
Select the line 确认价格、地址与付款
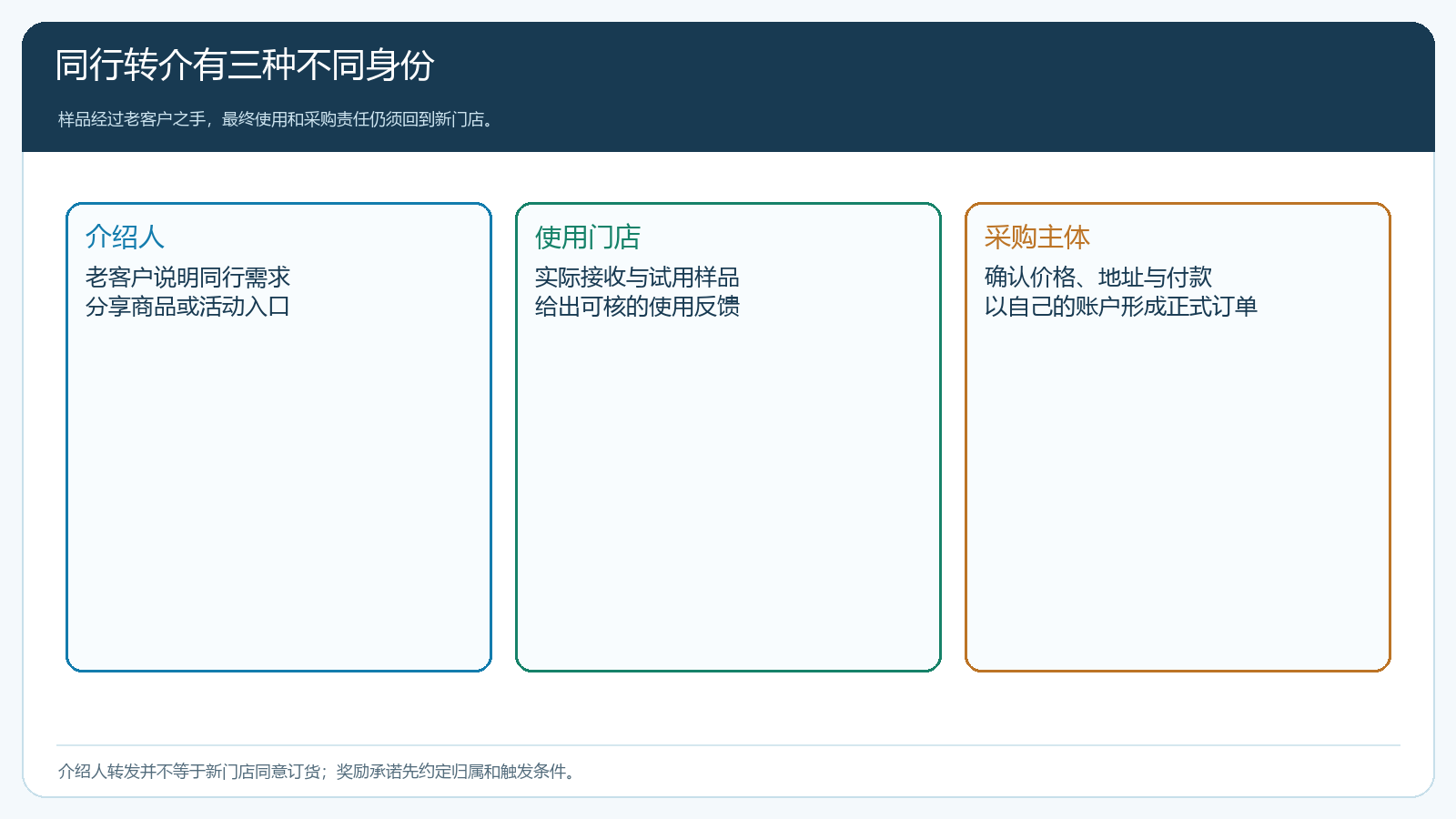(1098, 277)
